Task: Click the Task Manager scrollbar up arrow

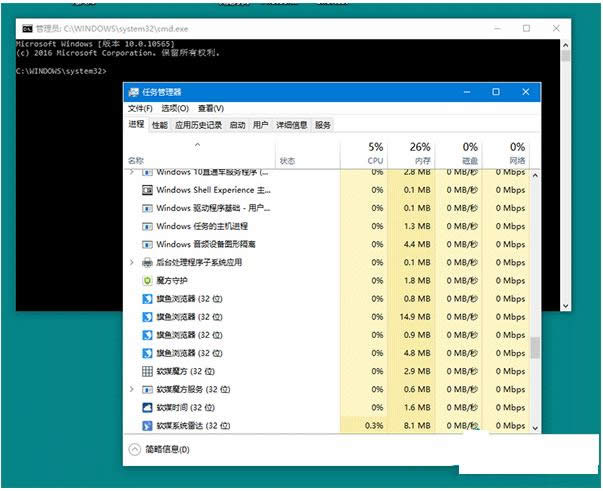Action: [535, 175]
